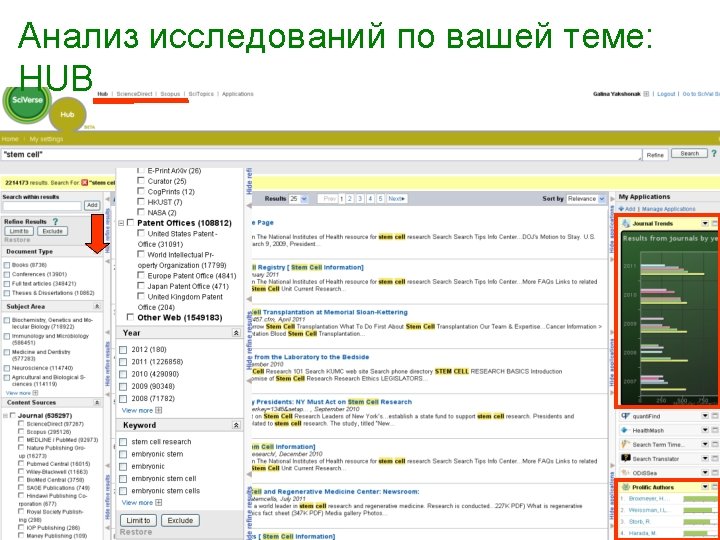Collapse the Subject Area section
The width and height of the screenshot is (720, 540).
(x=97, y=306)
